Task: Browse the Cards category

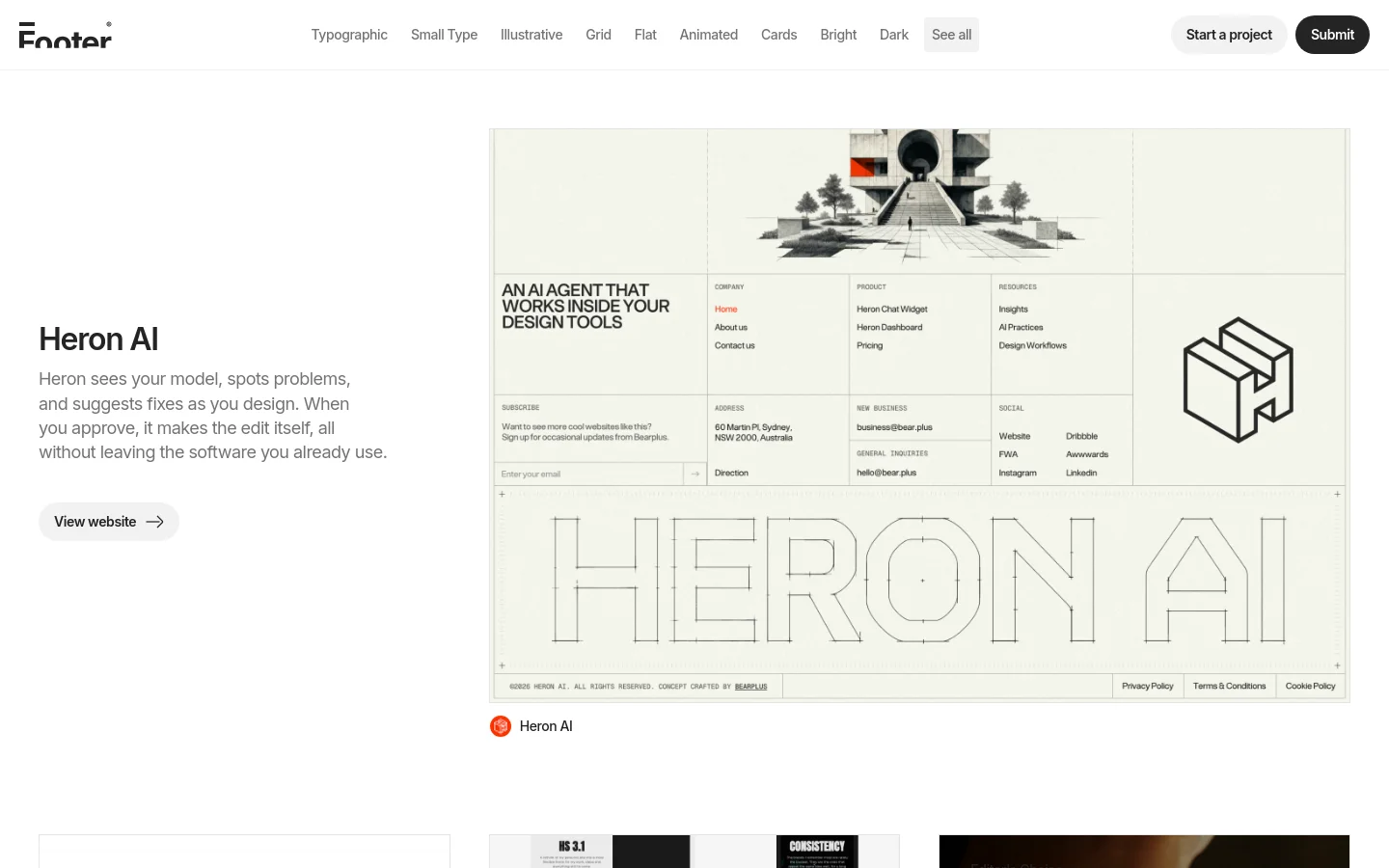Action: coord(778,35)
